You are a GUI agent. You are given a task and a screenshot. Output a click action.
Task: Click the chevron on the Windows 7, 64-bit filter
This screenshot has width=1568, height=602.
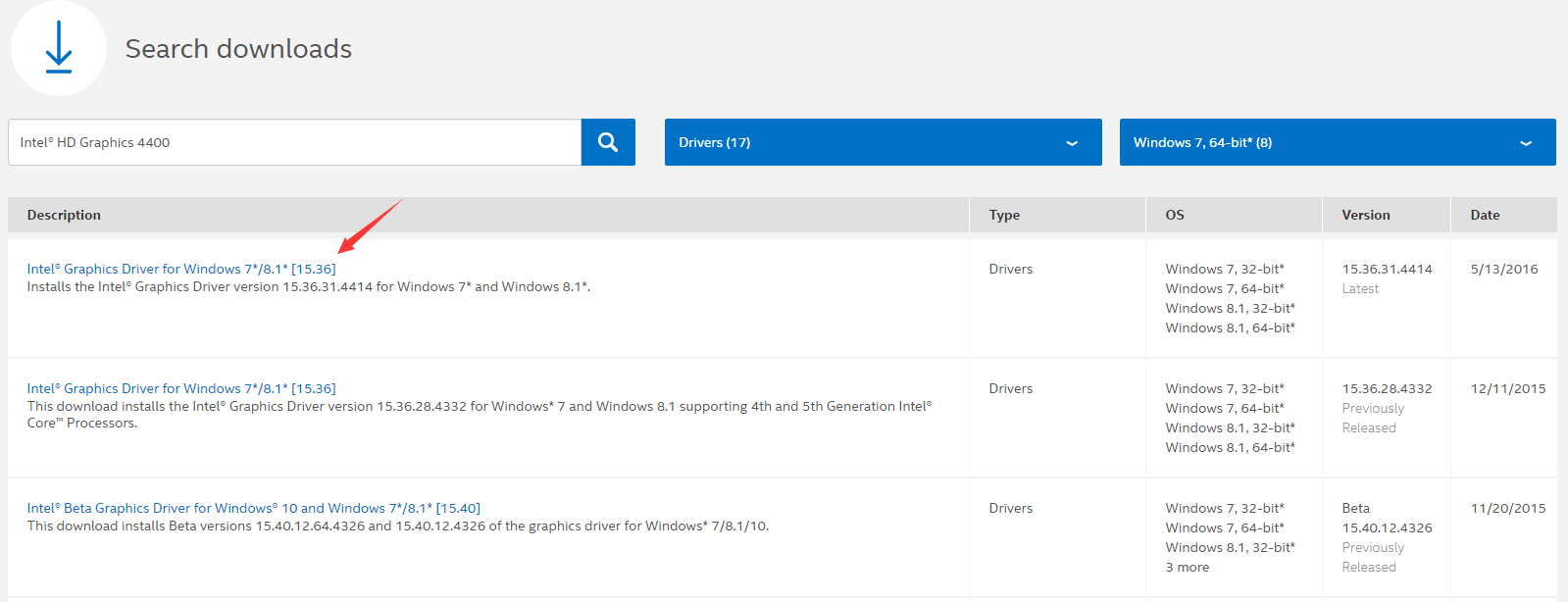(1526, 143)
